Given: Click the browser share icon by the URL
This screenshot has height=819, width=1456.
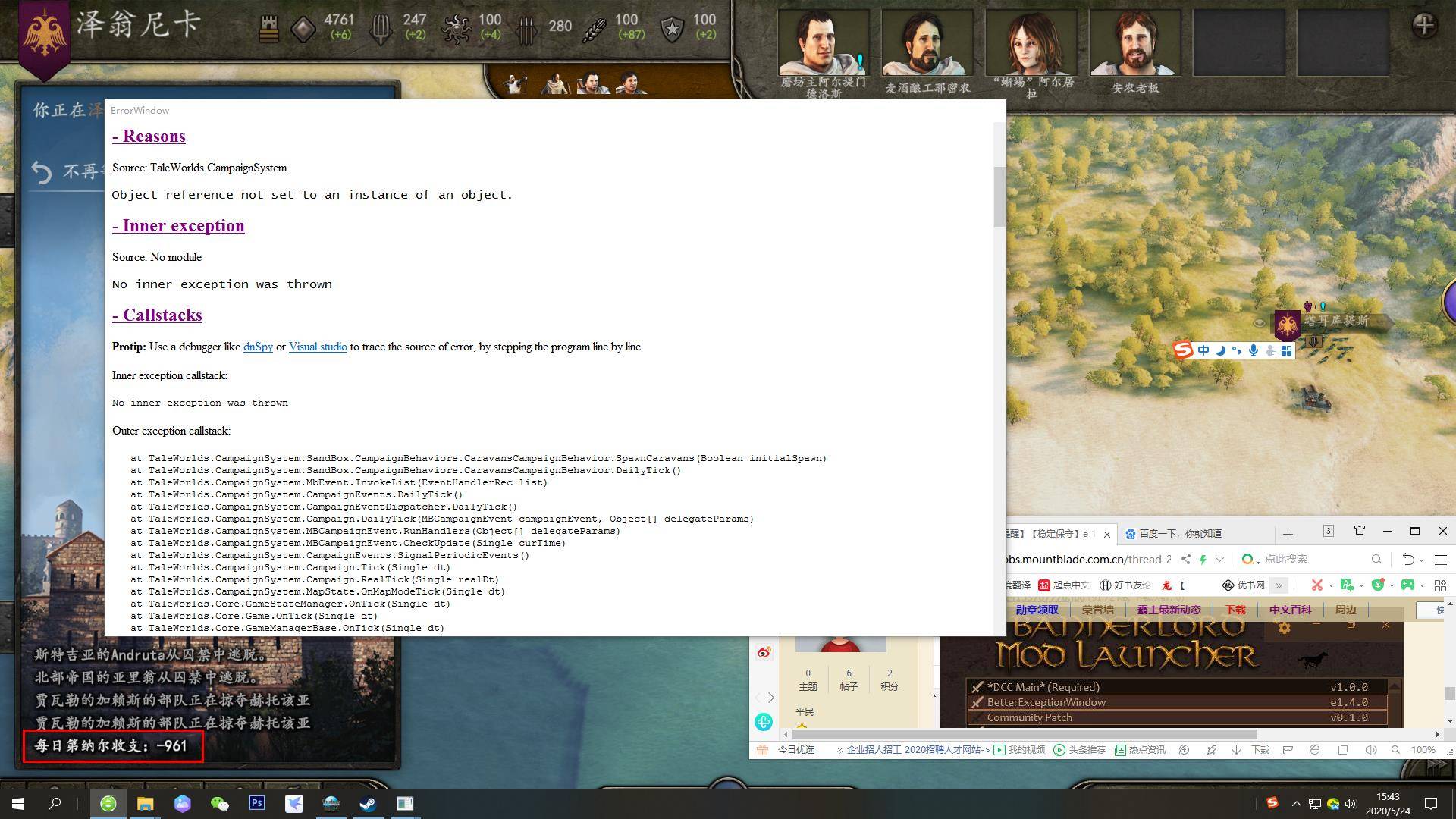Looking at the screenshot, I should click(1185, 559).
